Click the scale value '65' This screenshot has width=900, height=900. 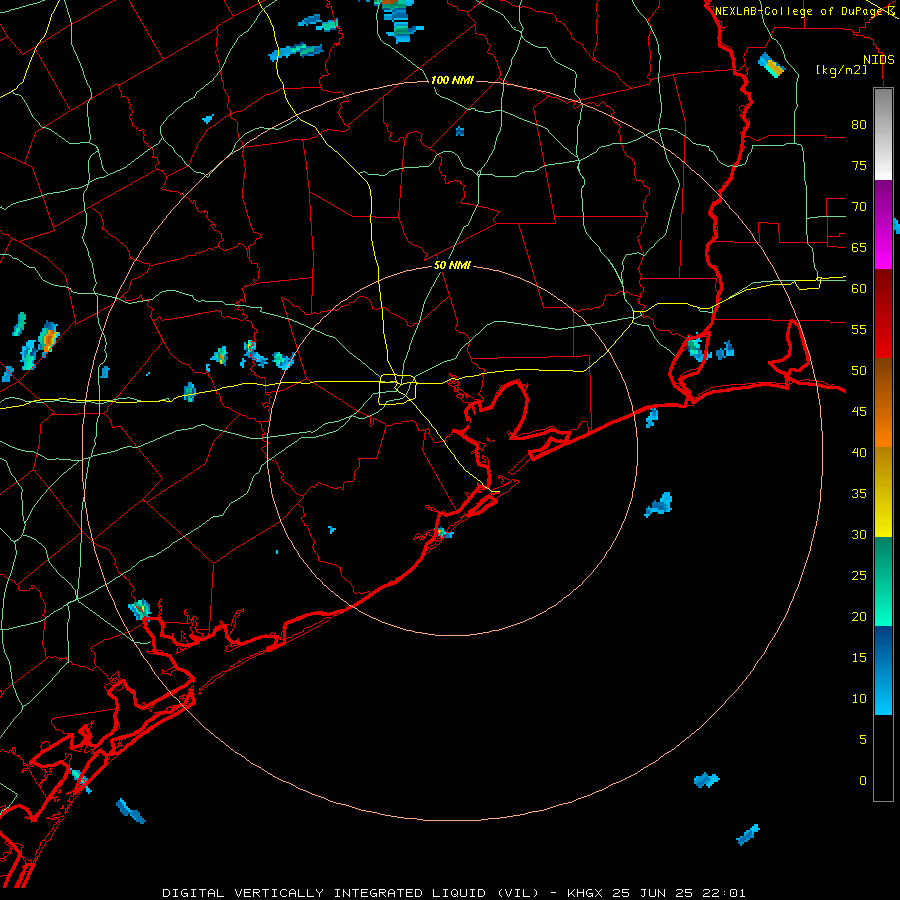pos(859,247)
